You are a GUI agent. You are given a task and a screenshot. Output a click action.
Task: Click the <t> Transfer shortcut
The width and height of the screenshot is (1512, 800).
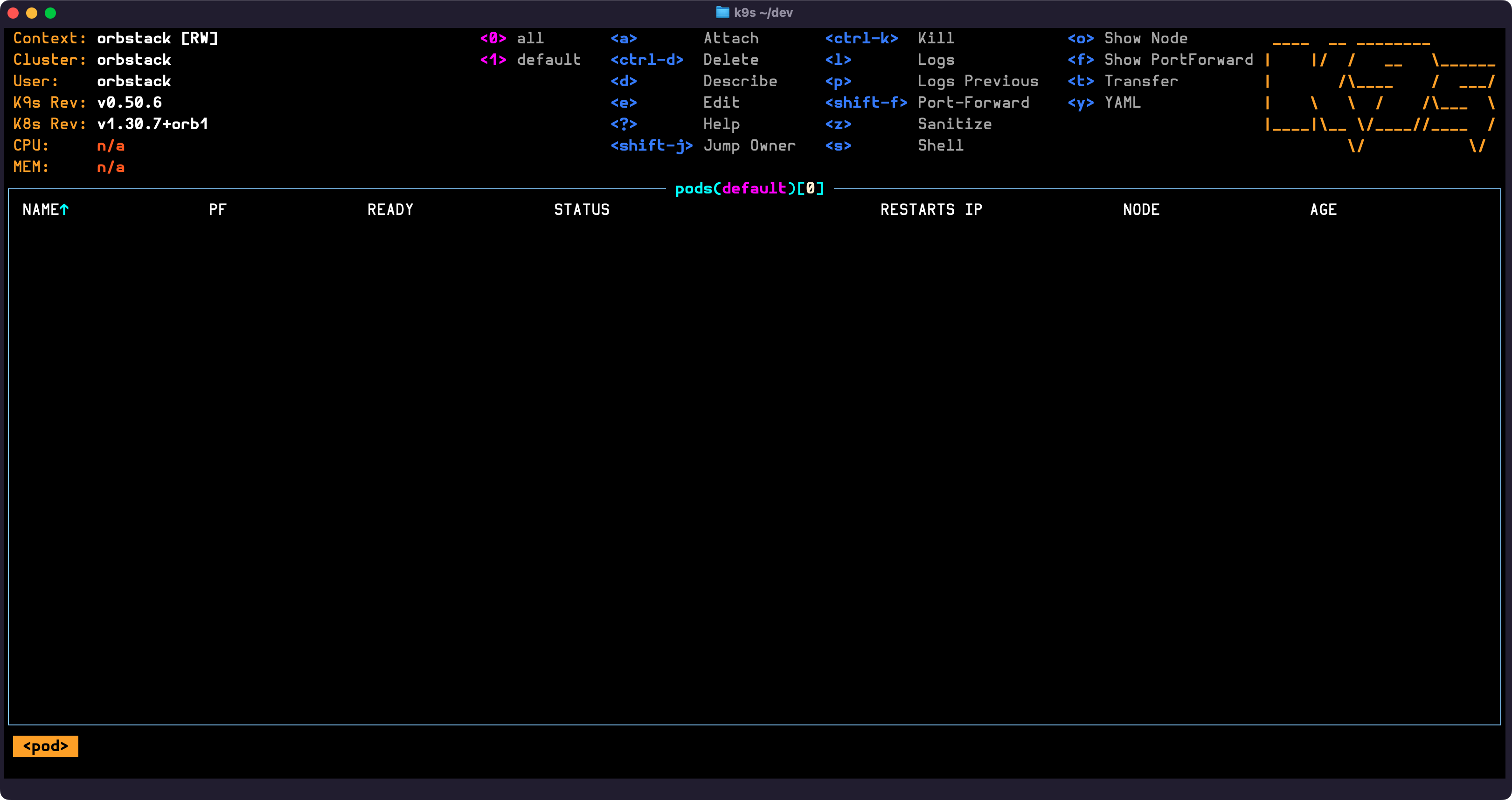[1123, 81]
